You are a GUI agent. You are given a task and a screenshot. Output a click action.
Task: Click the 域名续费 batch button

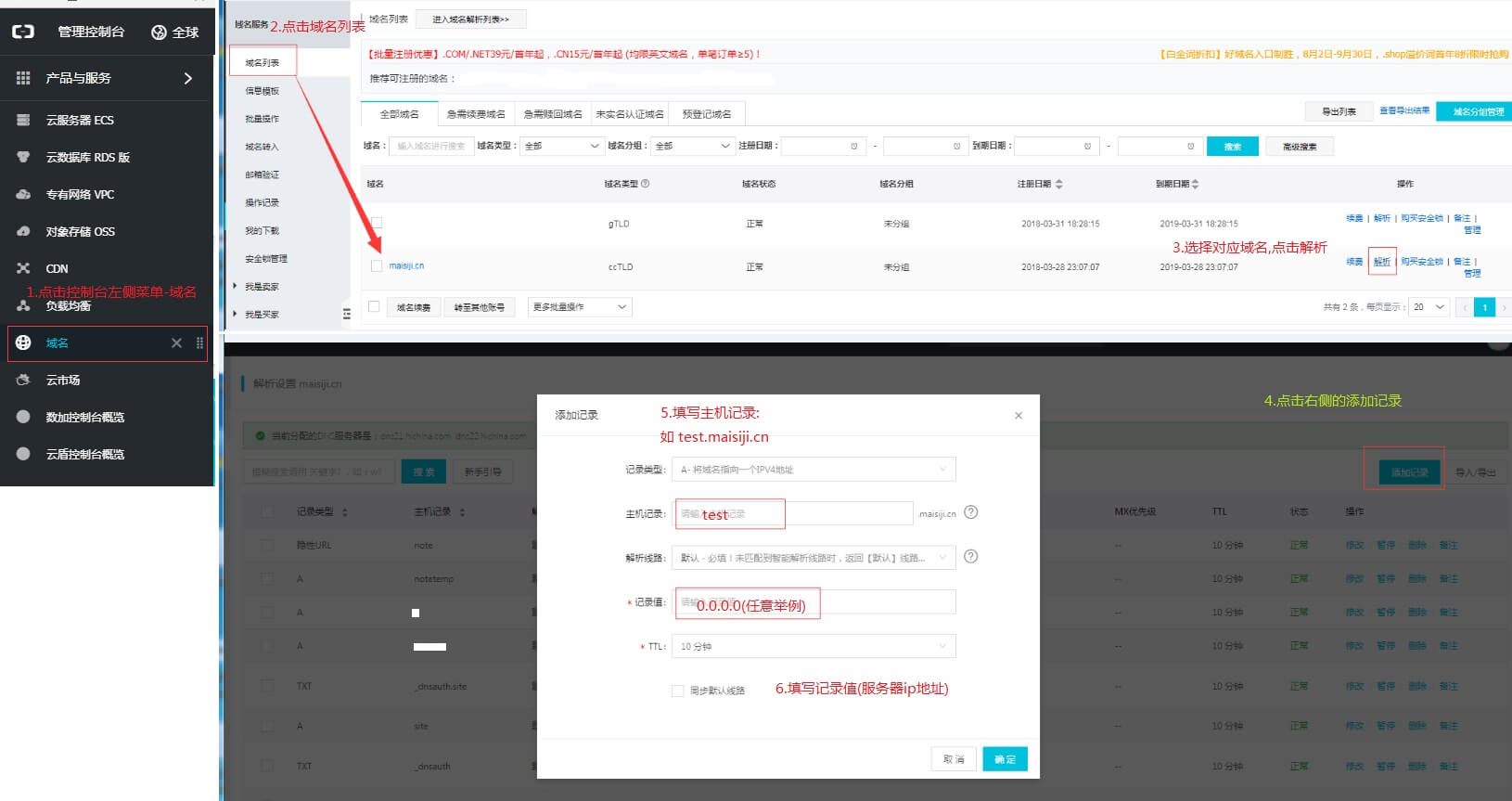coord(414,307)
